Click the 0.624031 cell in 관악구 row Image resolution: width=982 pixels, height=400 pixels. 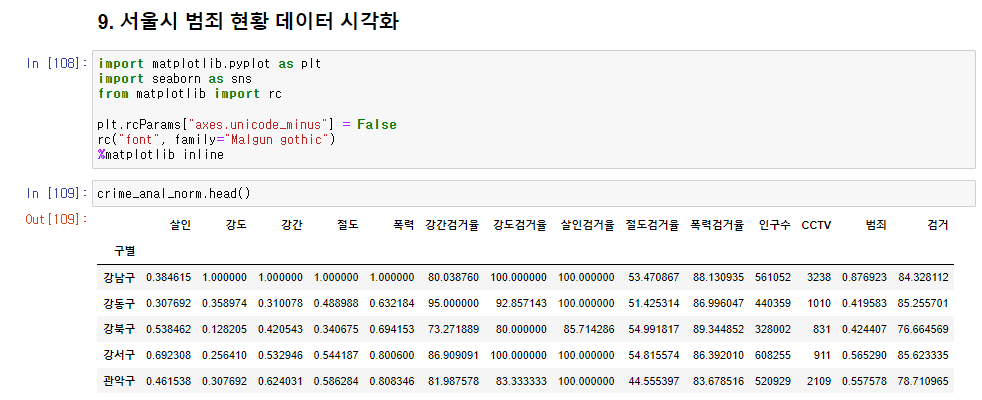pyautogui.click(x=280, y=381)
